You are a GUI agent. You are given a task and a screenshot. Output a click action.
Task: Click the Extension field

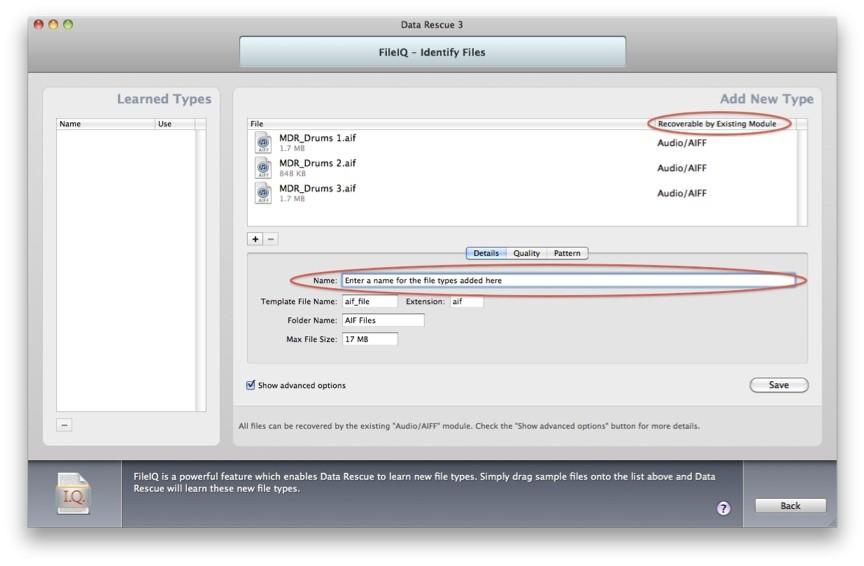(467, 301)
